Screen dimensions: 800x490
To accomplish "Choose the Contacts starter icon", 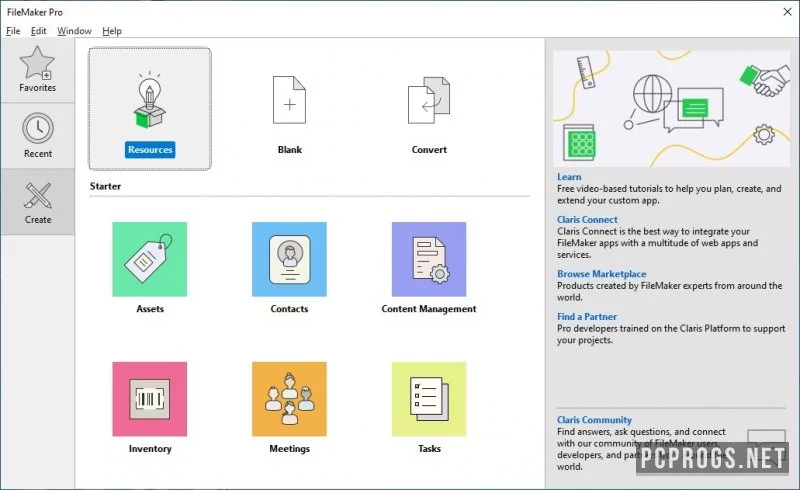I will coord(289,259).
